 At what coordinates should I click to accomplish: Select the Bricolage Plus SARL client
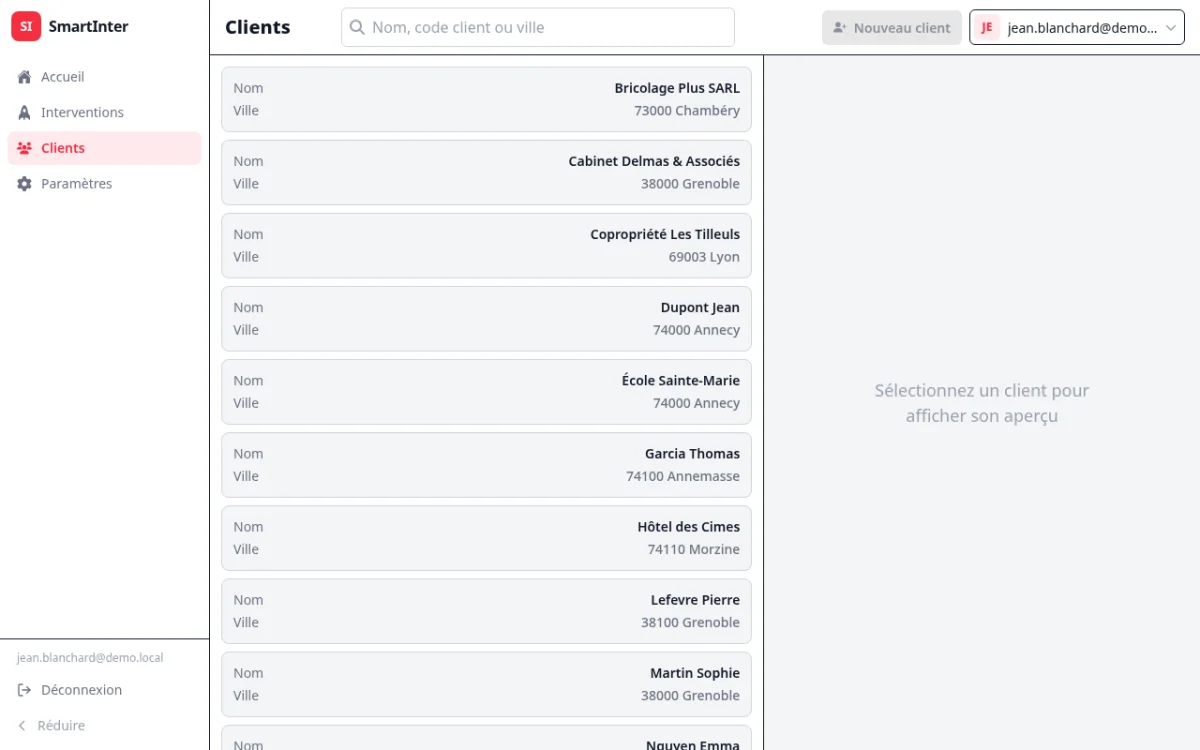click(486, 99)
